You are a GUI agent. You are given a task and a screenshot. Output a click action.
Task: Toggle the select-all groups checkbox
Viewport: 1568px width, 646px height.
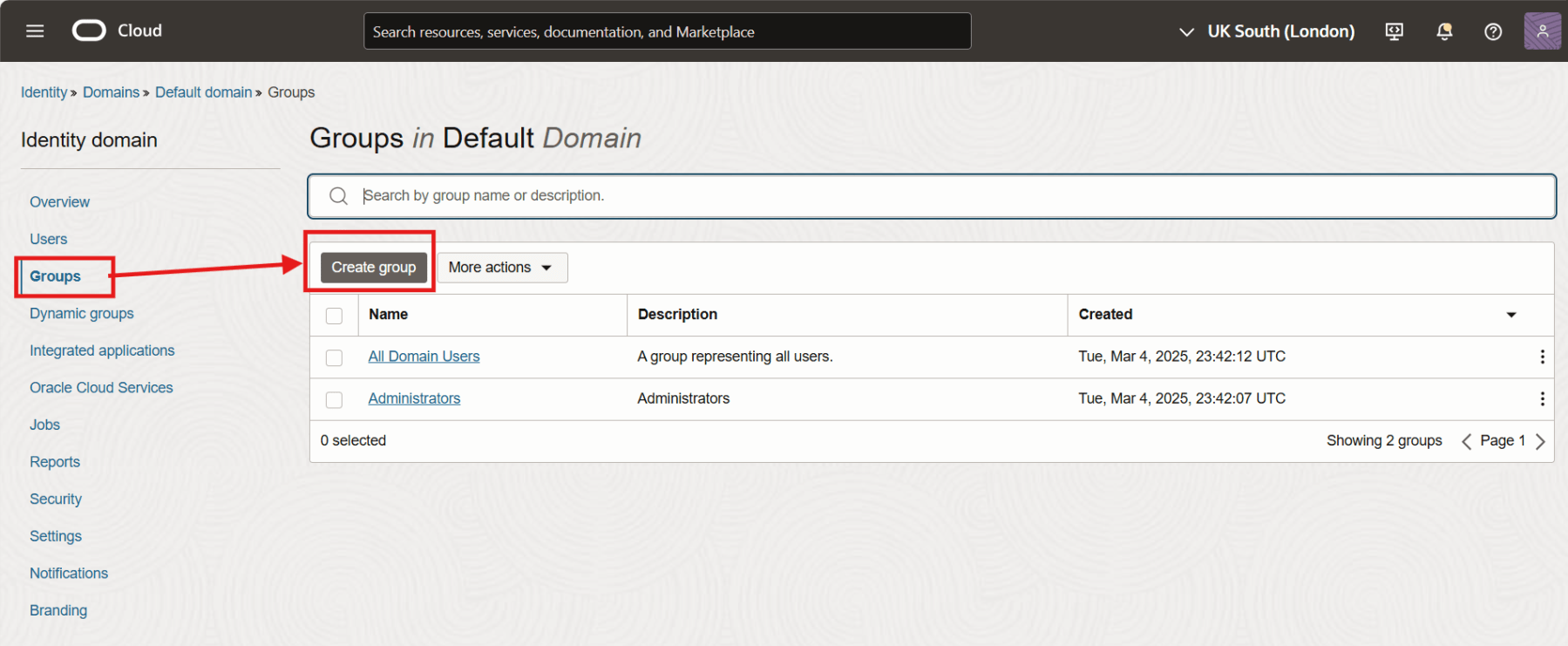click(334, 316)
